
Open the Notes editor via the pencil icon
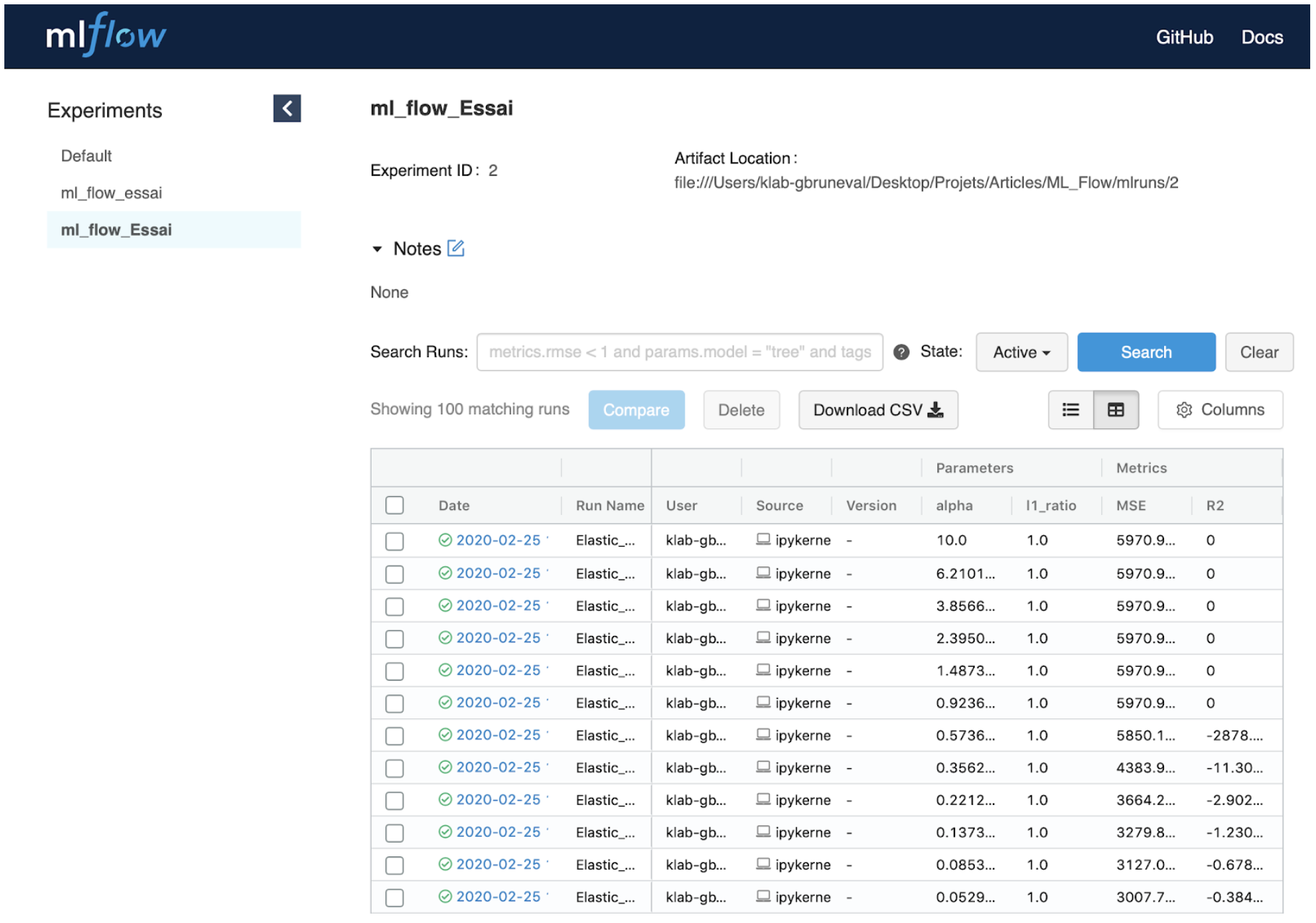tap(456, 248)
